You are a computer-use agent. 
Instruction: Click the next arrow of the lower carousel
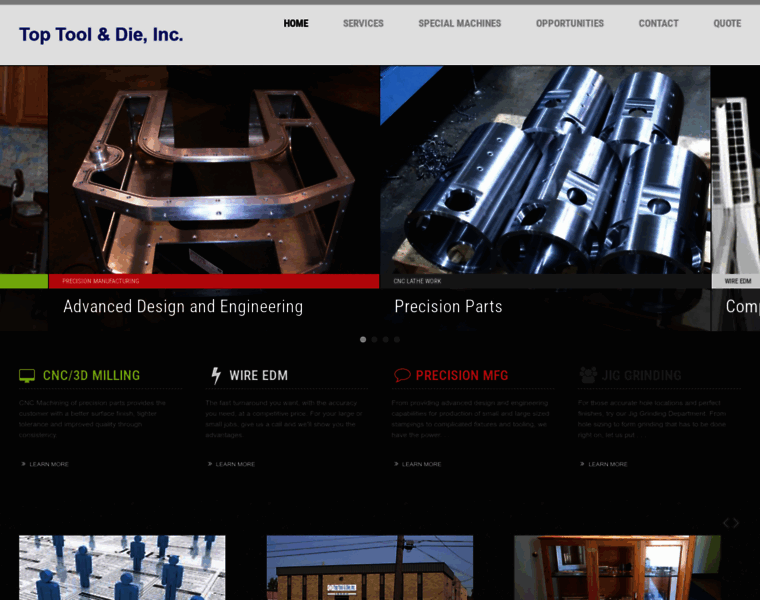[736, 523]
